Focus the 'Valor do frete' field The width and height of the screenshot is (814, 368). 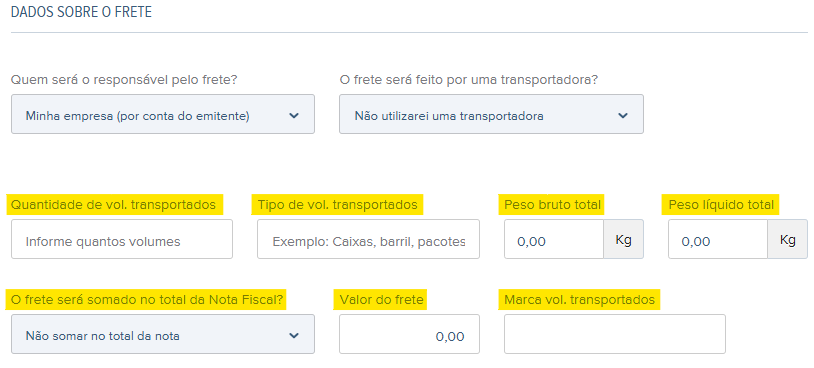point(409,334)
